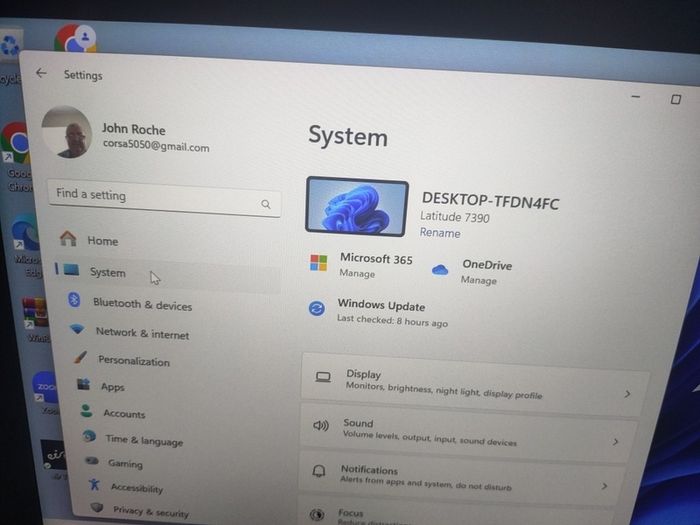Open Microsoft Edge desktop shortcut

click(27, 245)
